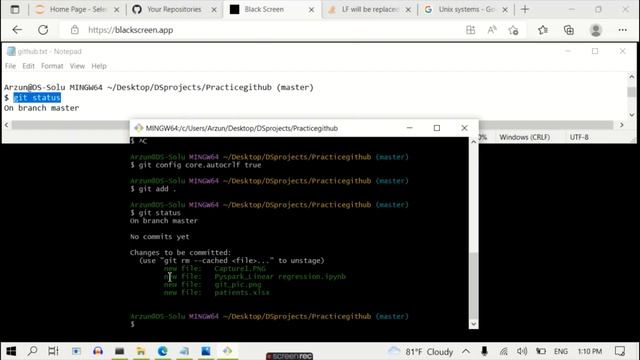The width and height of the screenshot is (640, 360).
Task: Open Notepad Help menu
Action: [99, 66]
